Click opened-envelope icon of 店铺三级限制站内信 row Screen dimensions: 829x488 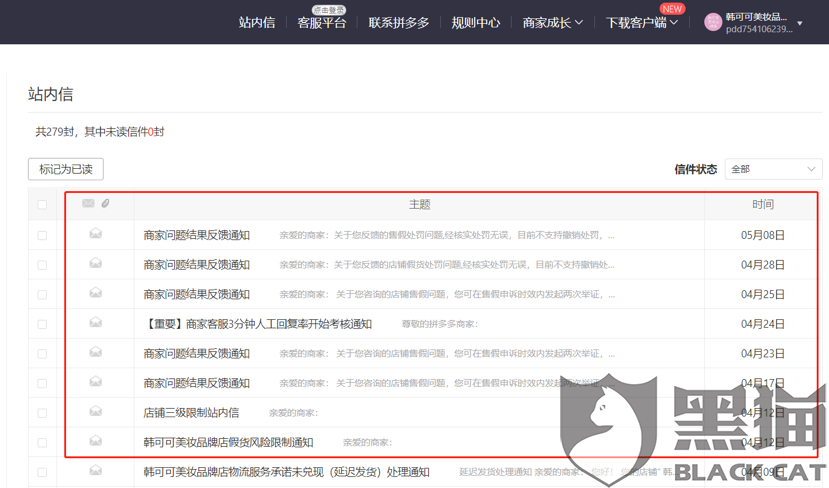(96, 411)
